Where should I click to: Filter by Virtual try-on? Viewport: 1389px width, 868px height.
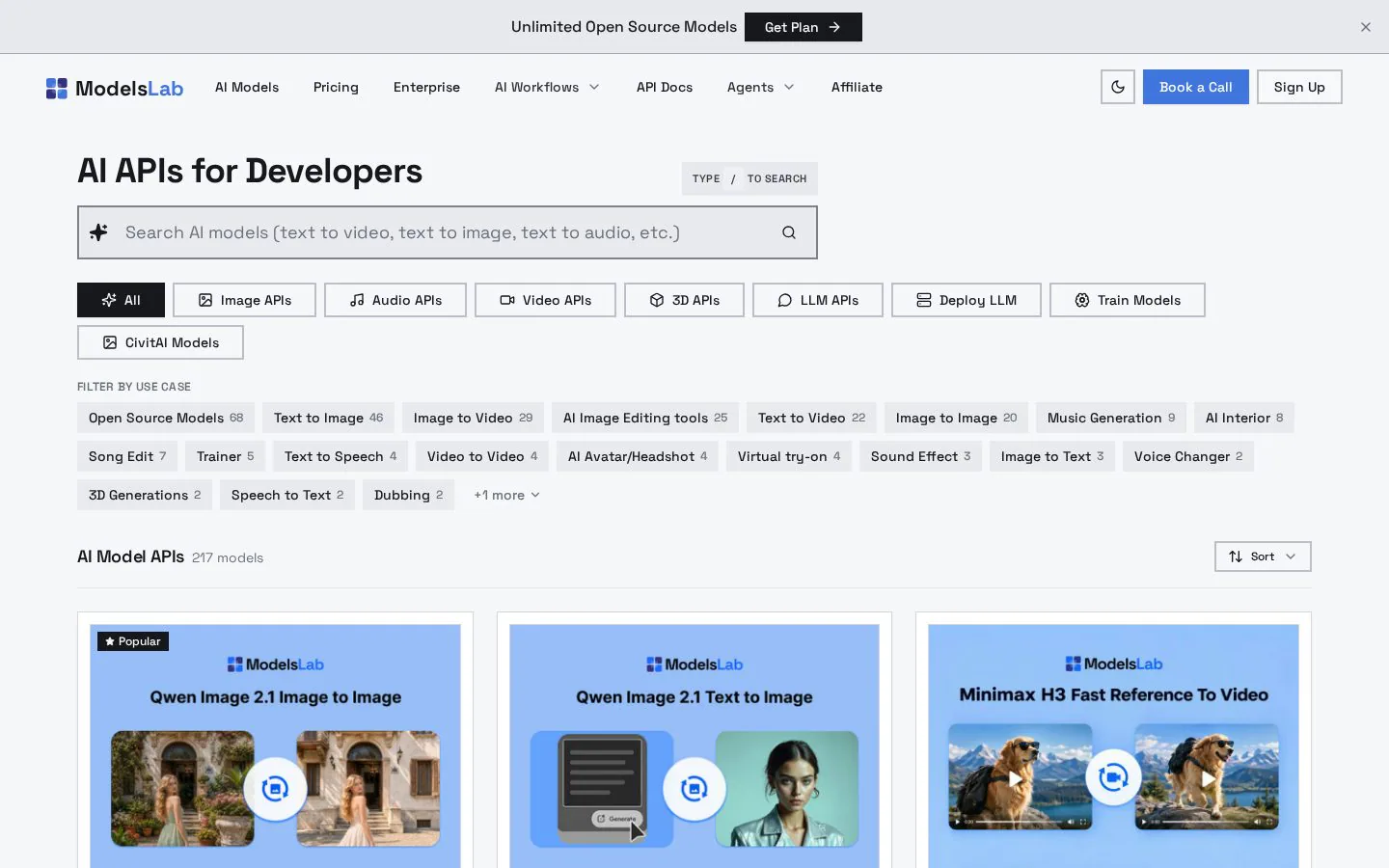(x=789, y=456)
